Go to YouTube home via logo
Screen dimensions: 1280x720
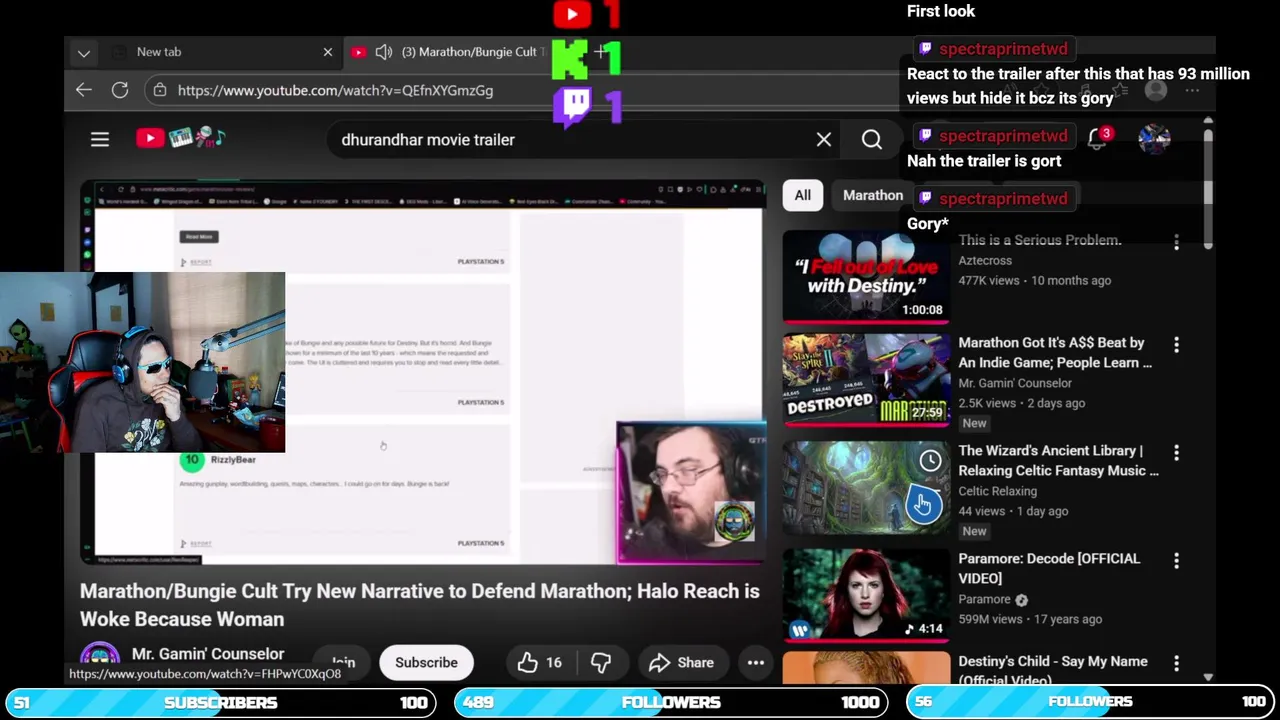pyautogui.click(x=181, y=139)
